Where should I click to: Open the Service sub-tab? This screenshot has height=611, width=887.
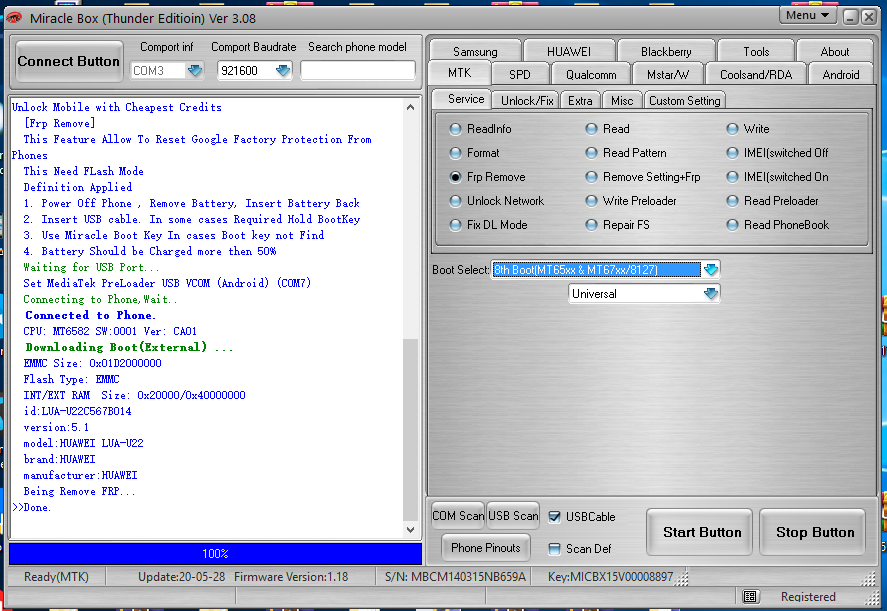(x=466, y=99)
